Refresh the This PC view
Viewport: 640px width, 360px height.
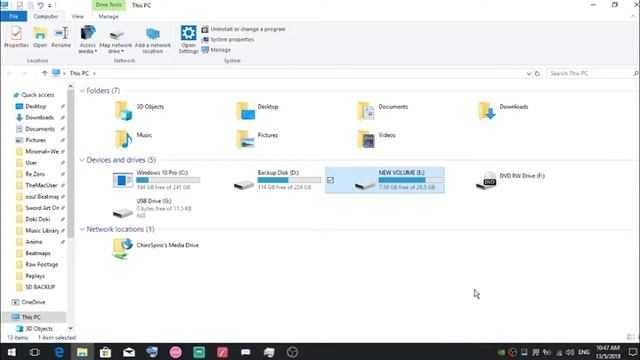pyautogui.click(x=537, y=73)
